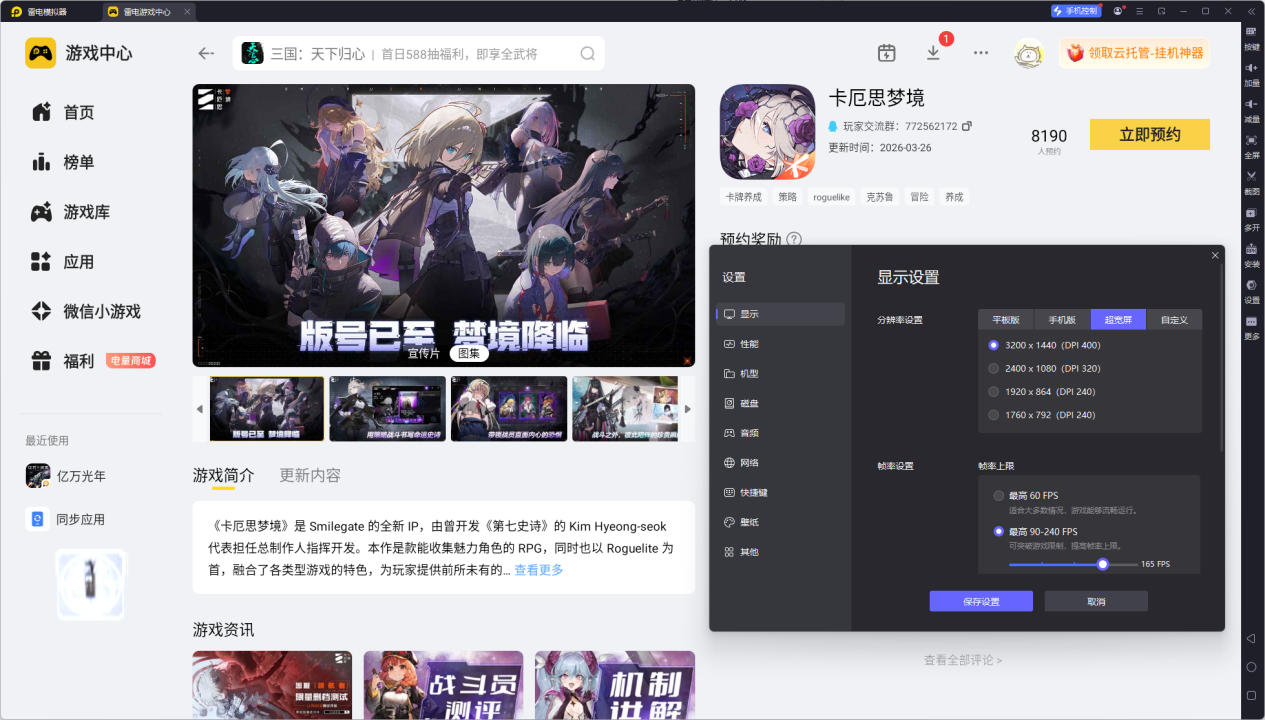Click the Android back triangle button

click(1251, 638)
